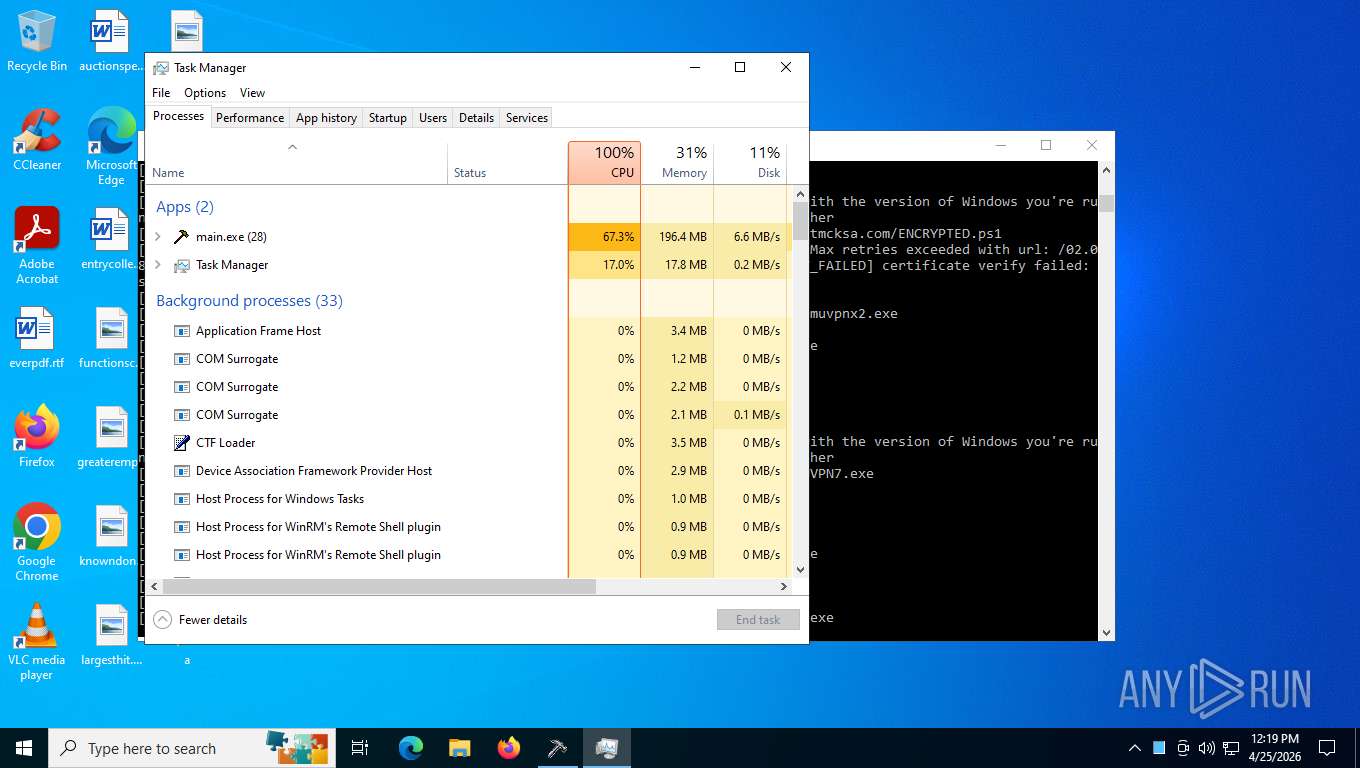
Task: Select the CTF Loader process row
Action: tap(468, 443)
